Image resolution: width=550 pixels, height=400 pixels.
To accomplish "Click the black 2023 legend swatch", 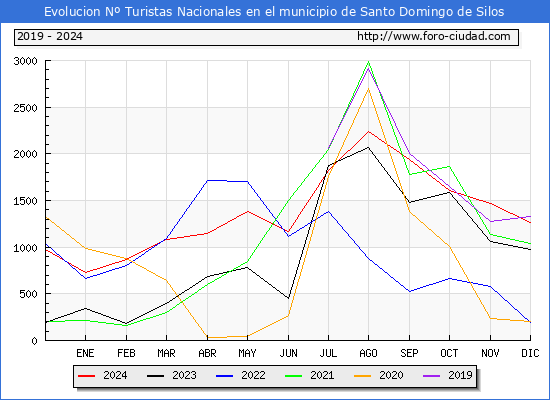I will tap(155, 376).
